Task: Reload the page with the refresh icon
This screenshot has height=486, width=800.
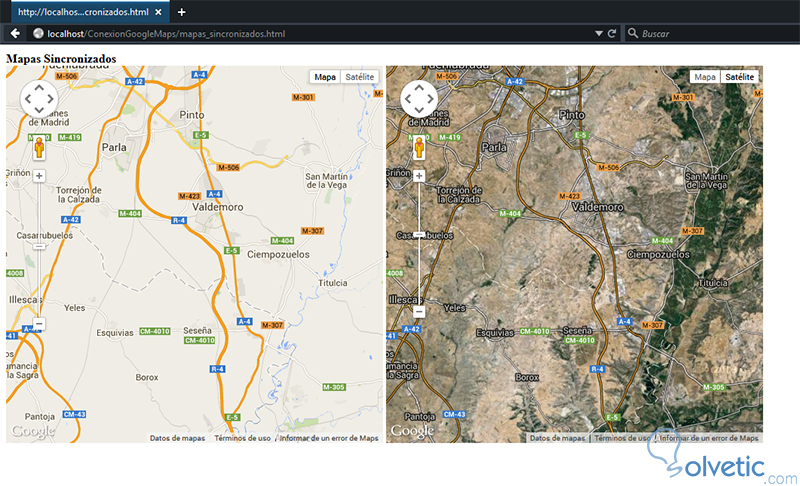Action: tap(612, 34)
